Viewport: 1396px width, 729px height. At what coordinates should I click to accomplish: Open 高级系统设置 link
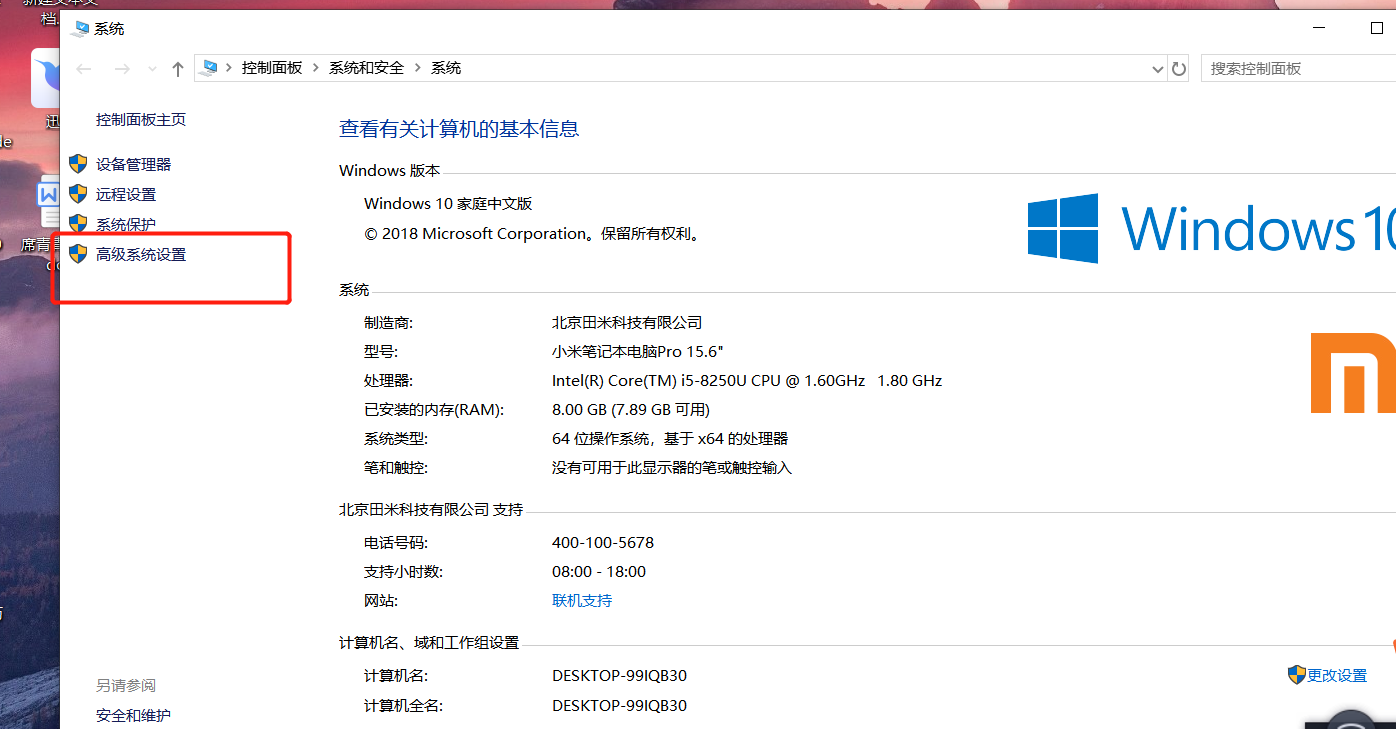(x=141, y=255)
